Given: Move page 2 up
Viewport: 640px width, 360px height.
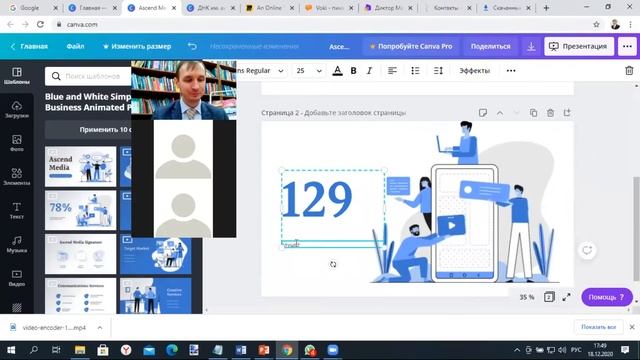Looking at the screenshot, I should pos(500,113).
